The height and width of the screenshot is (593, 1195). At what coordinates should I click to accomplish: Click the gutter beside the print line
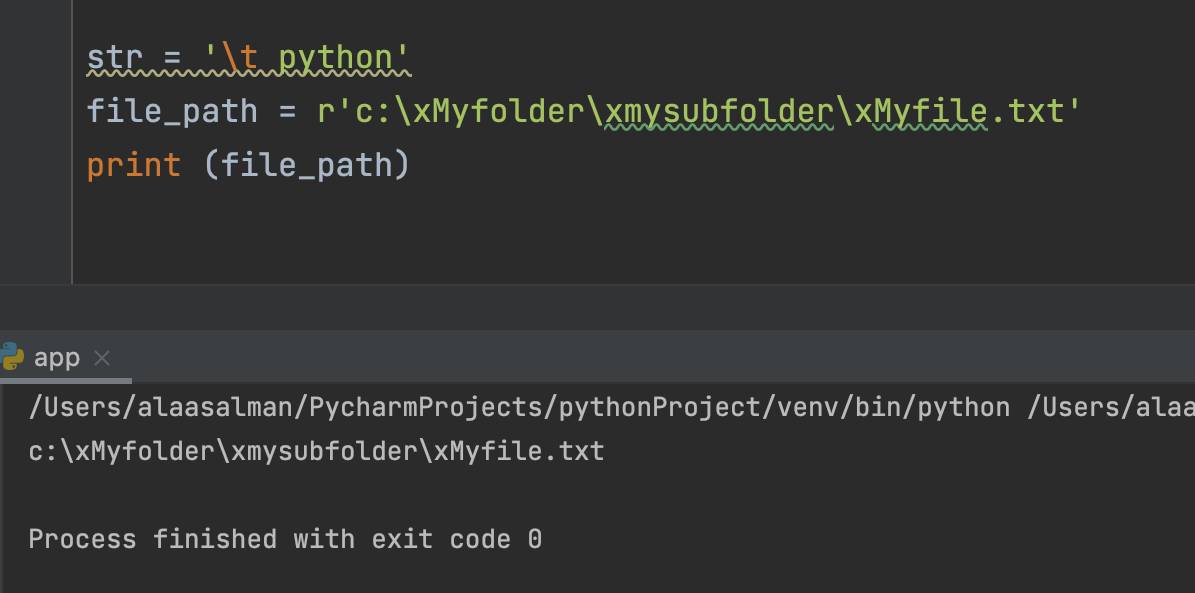[x=36, y=164]
